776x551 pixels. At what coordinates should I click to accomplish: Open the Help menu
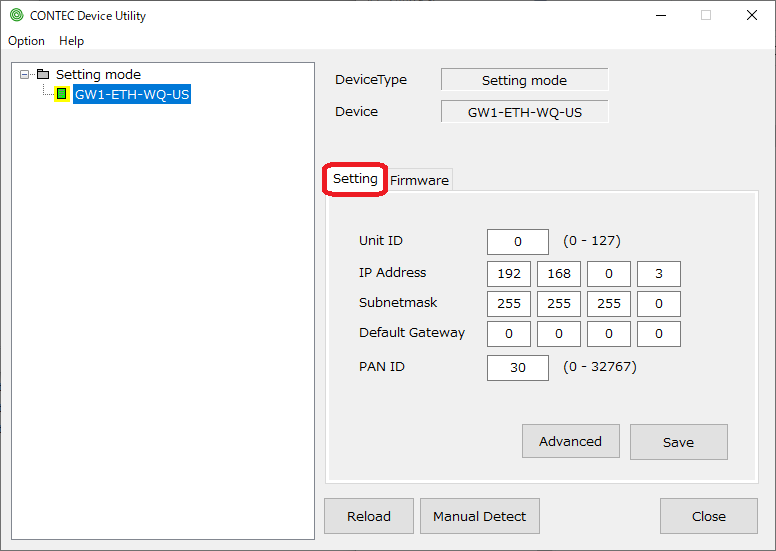tap(71, 41)
